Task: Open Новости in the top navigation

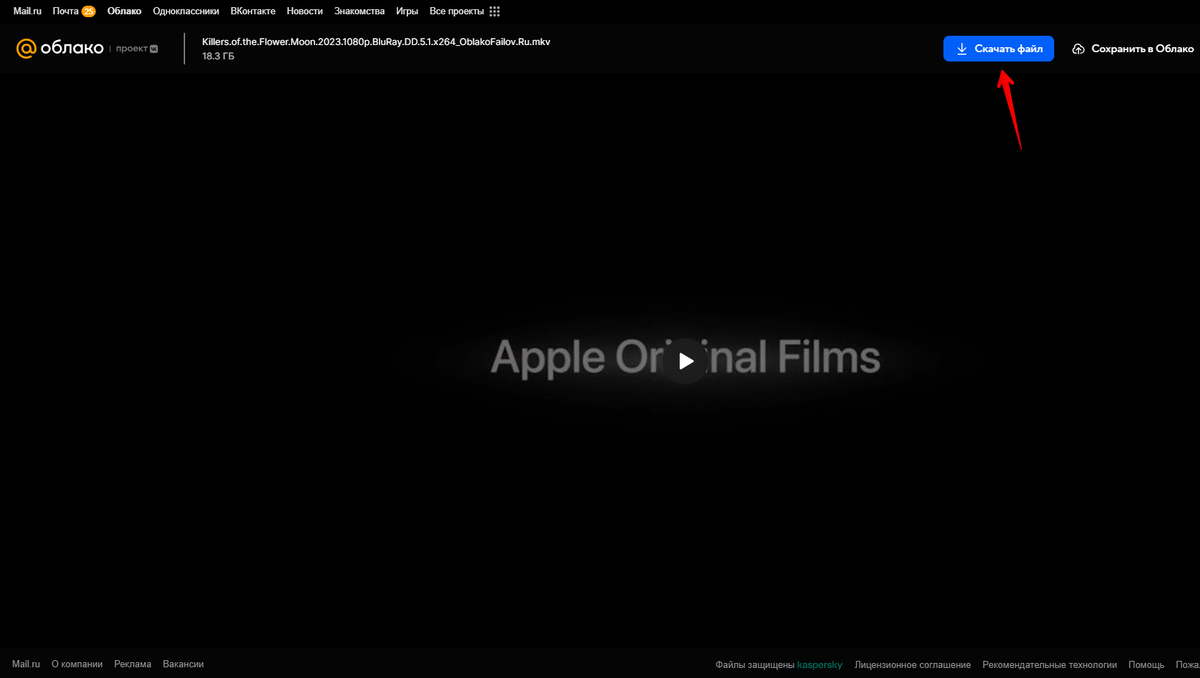Action: coord(304,11)
